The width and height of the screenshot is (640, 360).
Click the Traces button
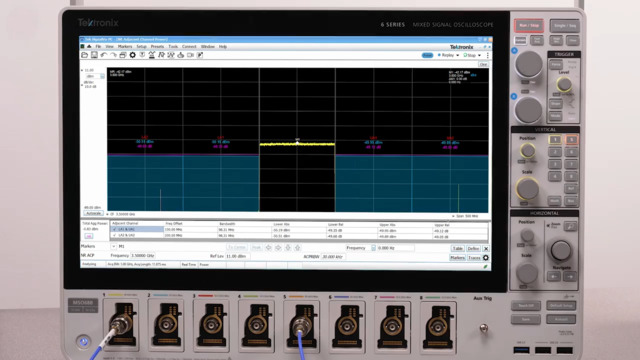click(x=474, y=258)
